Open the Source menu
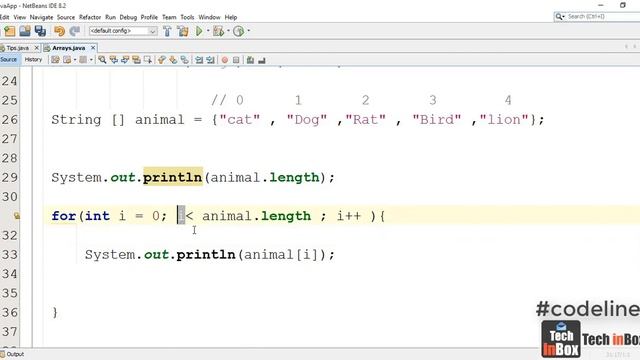 tap(66, 17)
